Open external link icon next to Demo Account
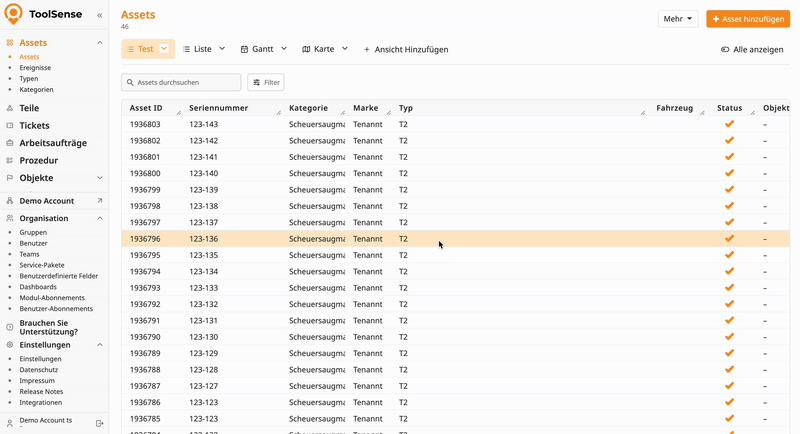800x434 pixels. coord(99,201)
